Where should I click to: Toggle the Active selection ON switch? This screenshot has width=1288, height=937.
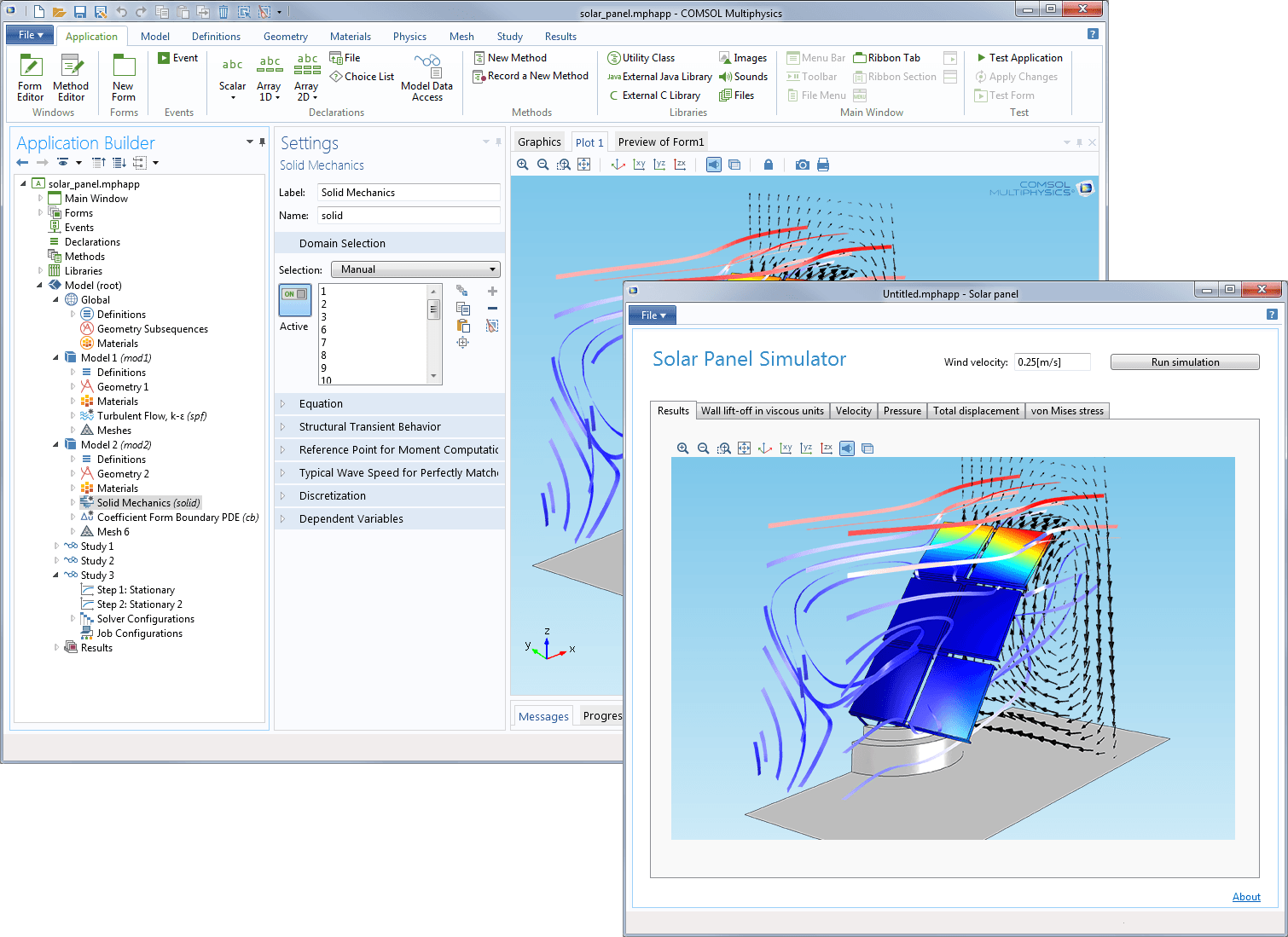295,301
